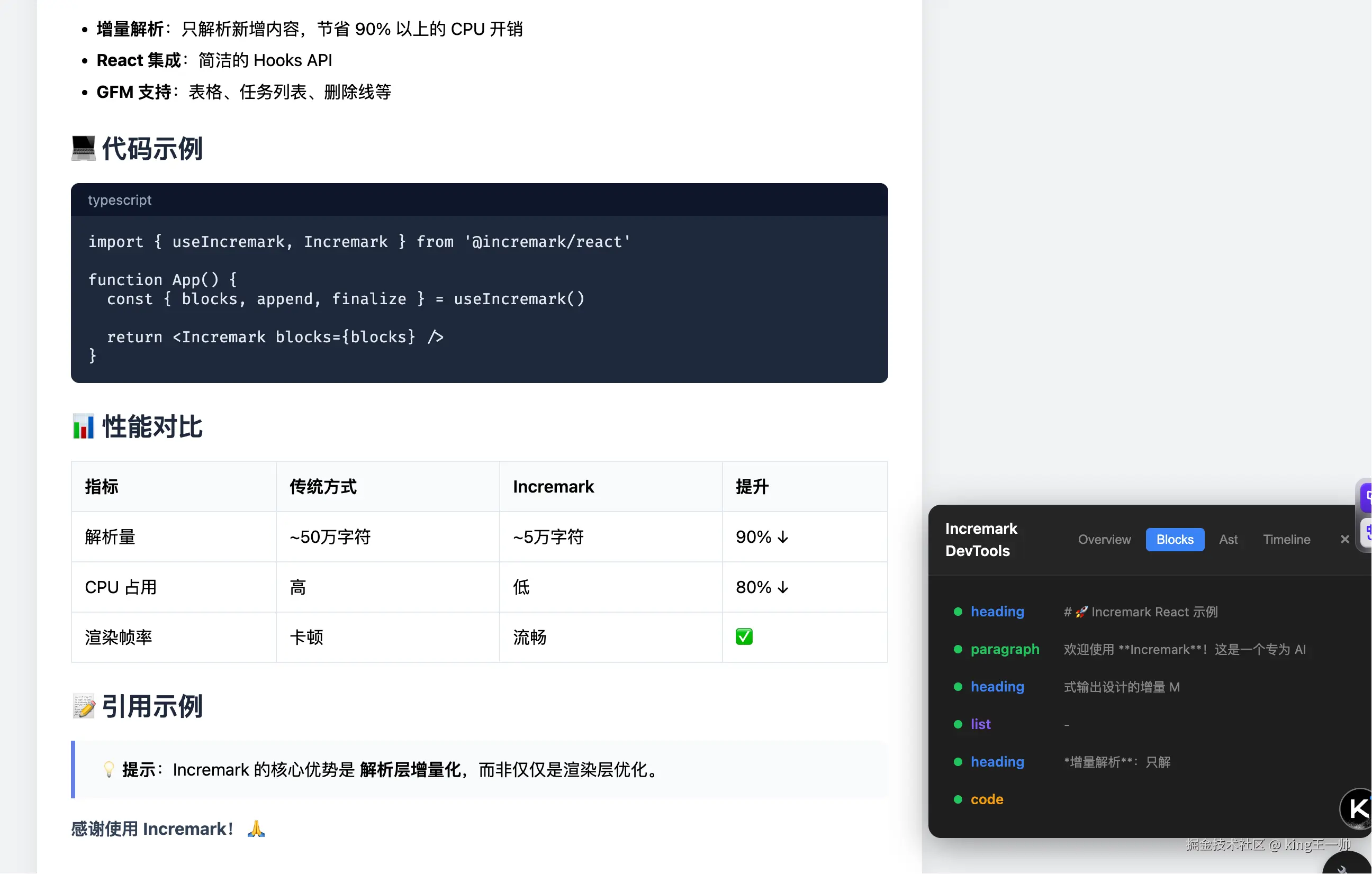Close the Incremark DevTools panel
Image resolution: width=1372 pixels, height=874 pixels.
pyautogui.click(x=1344, y=539)
